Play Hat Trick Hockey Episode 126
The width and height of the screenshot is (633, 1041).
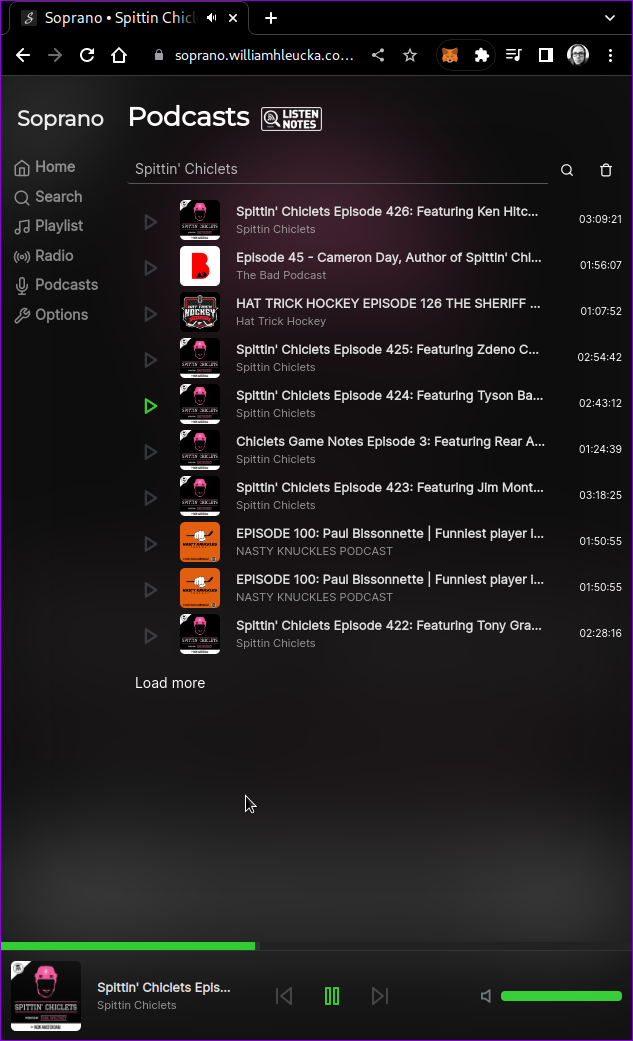151,314
